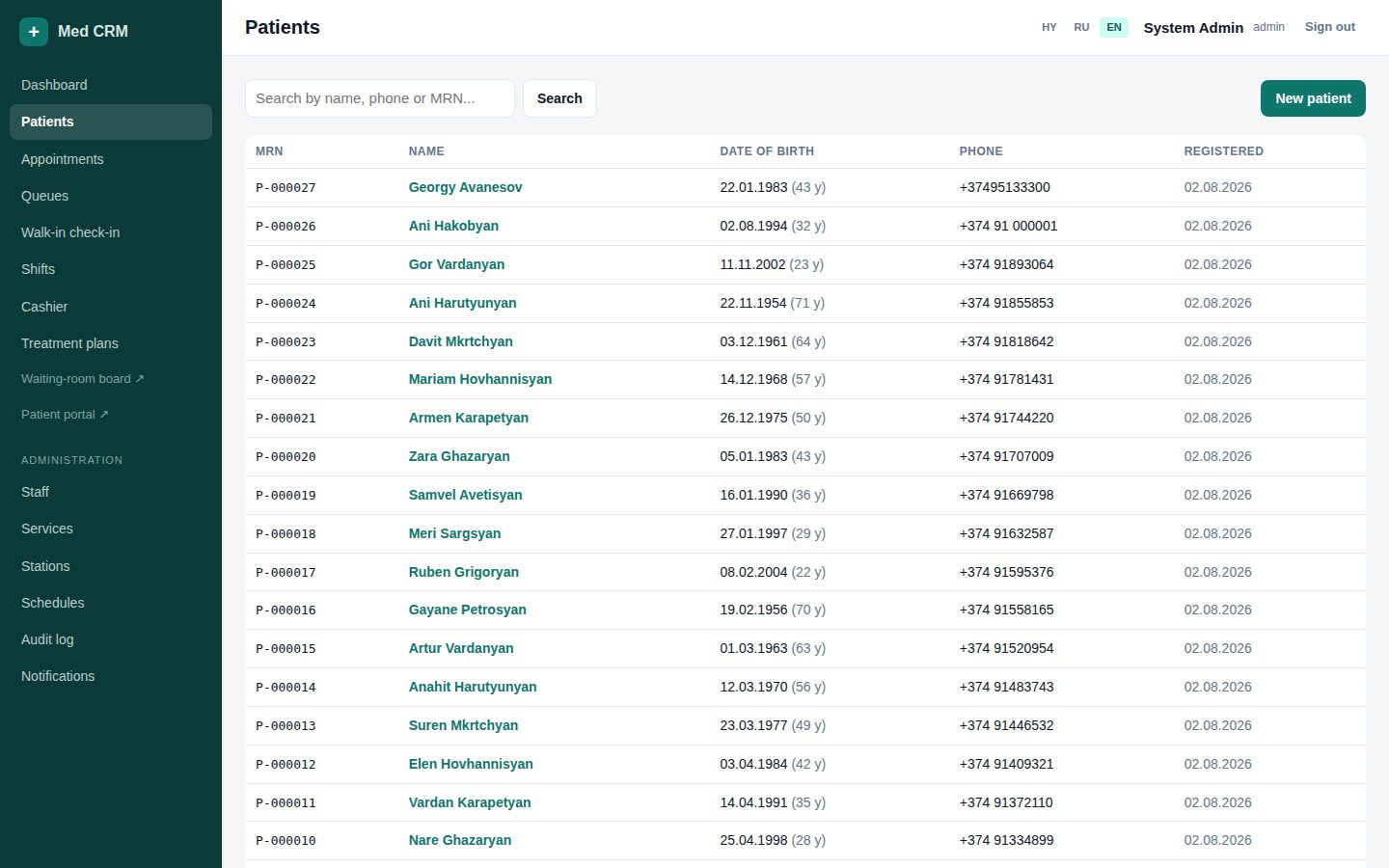Viewport: 1389px width, 868px height.
Task: Create a New patient
Action: point(1313,98)
